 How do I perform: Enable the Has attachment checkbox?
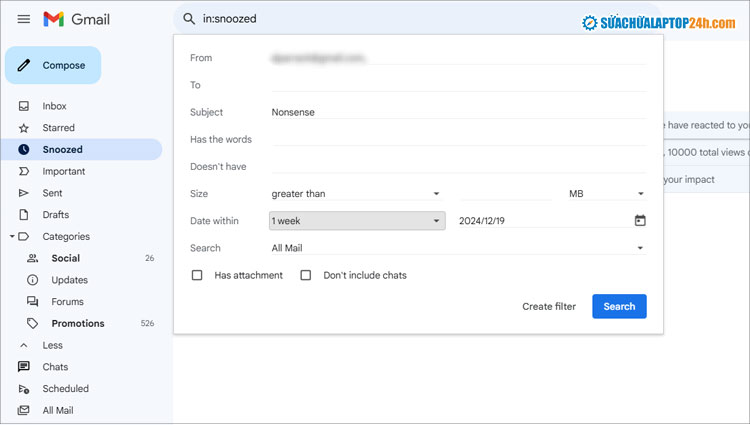pos(197,275)
